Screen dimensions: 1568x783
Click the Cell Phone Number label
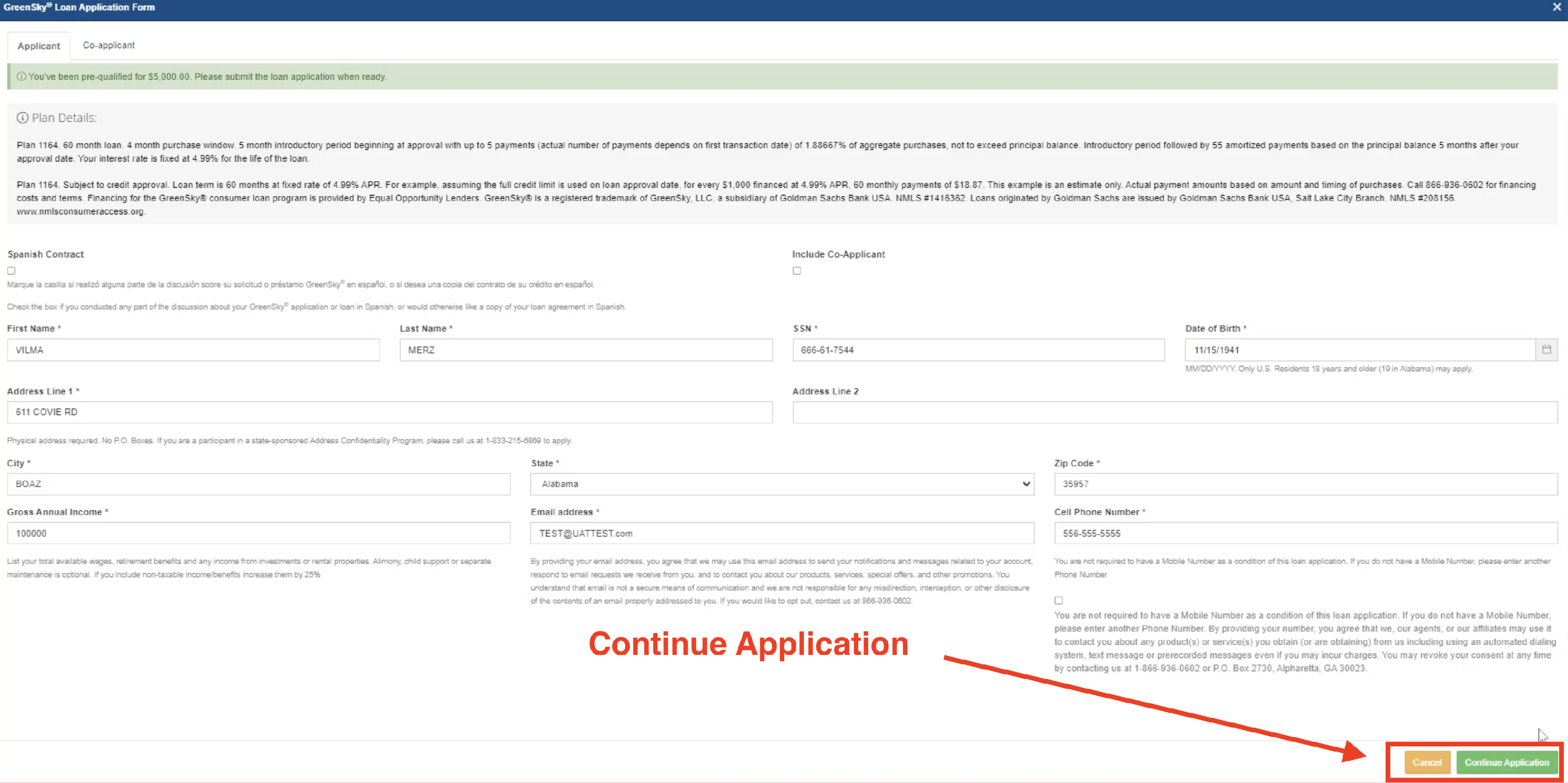click(x=1099, y=511)
